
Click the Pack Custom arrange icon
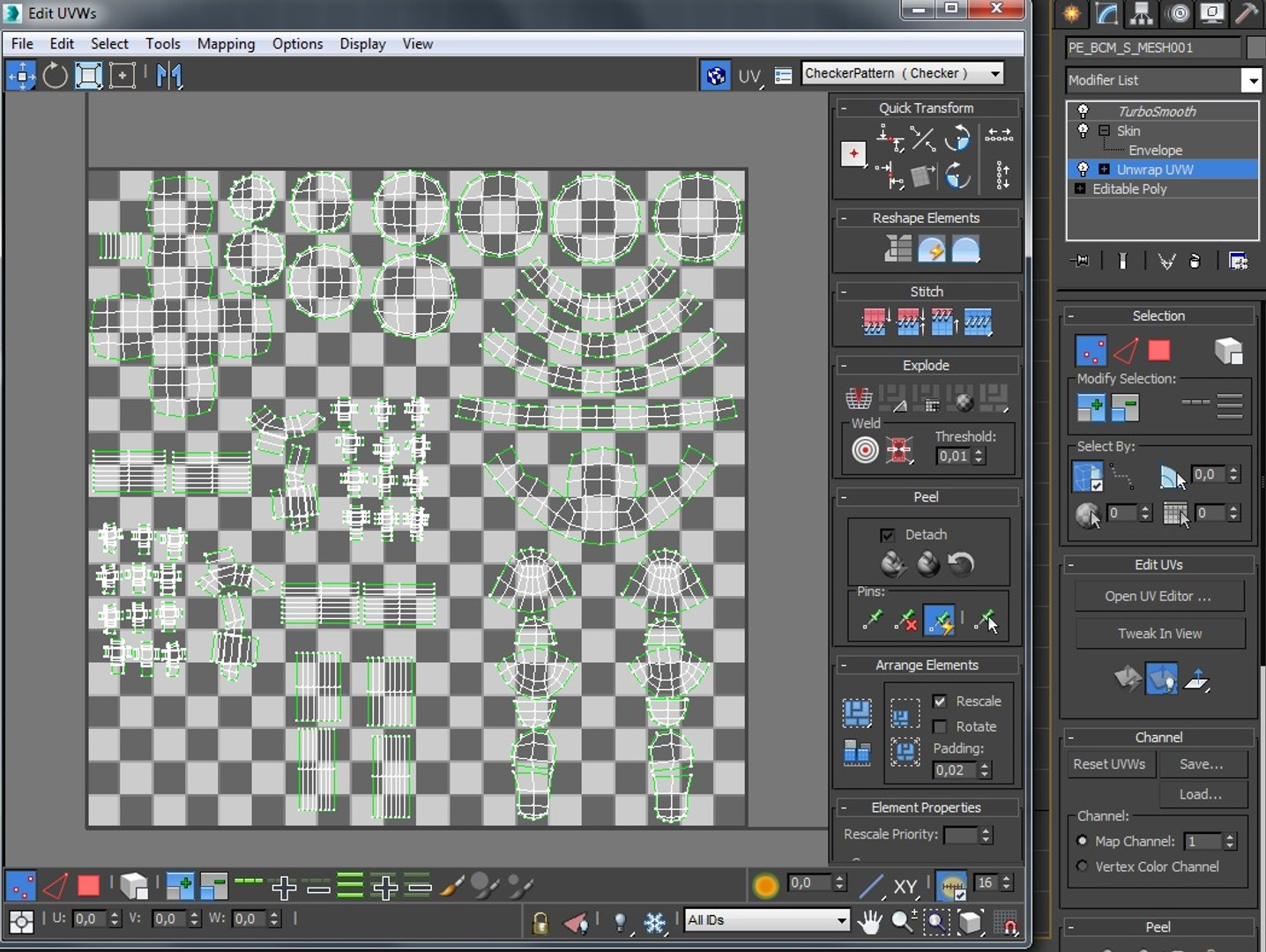856,712
